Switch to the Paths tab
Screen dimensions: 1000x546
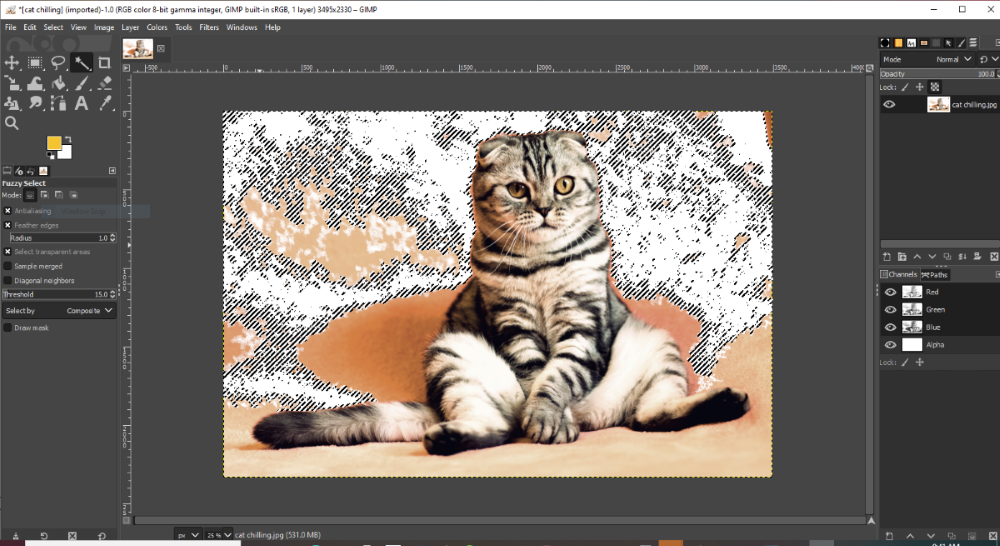point(936,274)
